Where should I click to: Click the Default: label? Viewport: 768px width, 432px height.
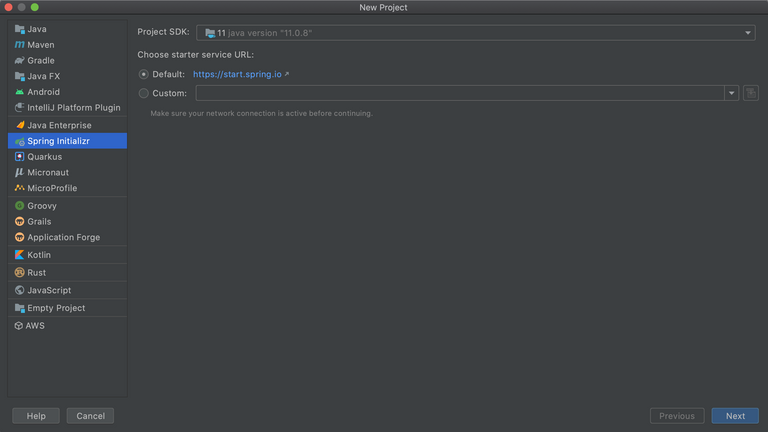click(168, 74)
